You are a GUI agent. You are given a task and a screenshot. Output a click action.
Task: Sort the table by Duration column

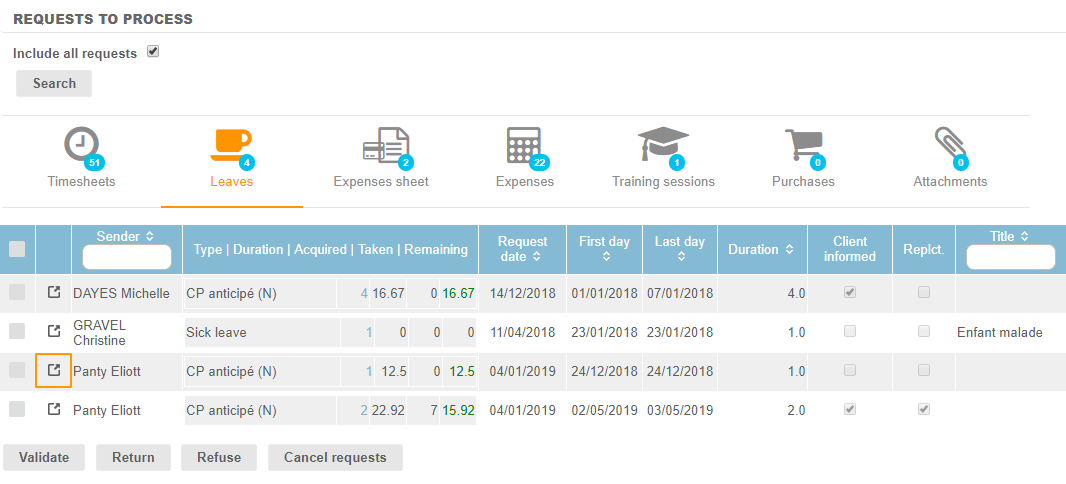(790, 250)
